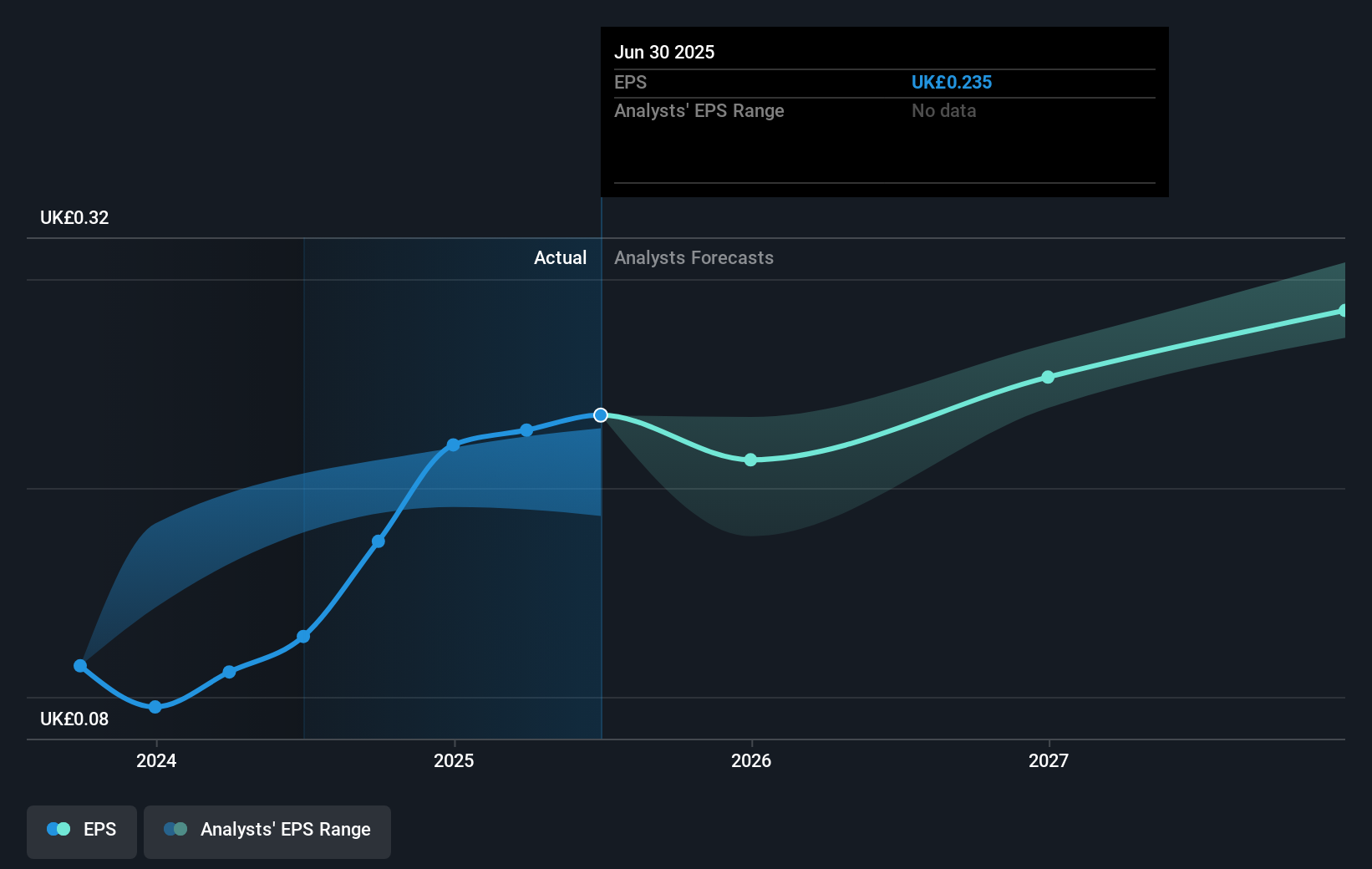Switch to the Analysts Forecasts section

[693, 257]
